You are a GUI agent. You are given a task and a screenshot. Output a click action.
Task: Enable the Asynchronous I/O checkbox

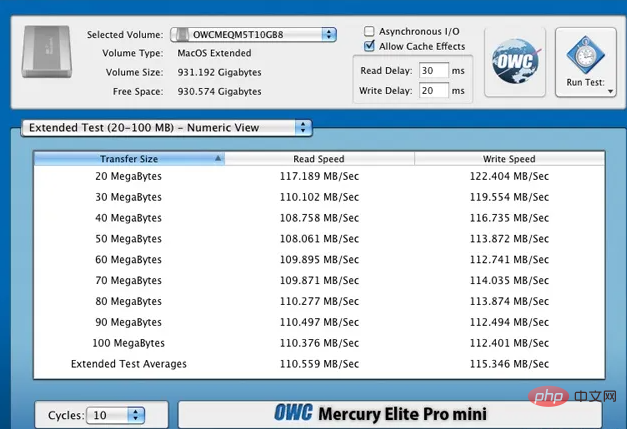tap(369, 31)
